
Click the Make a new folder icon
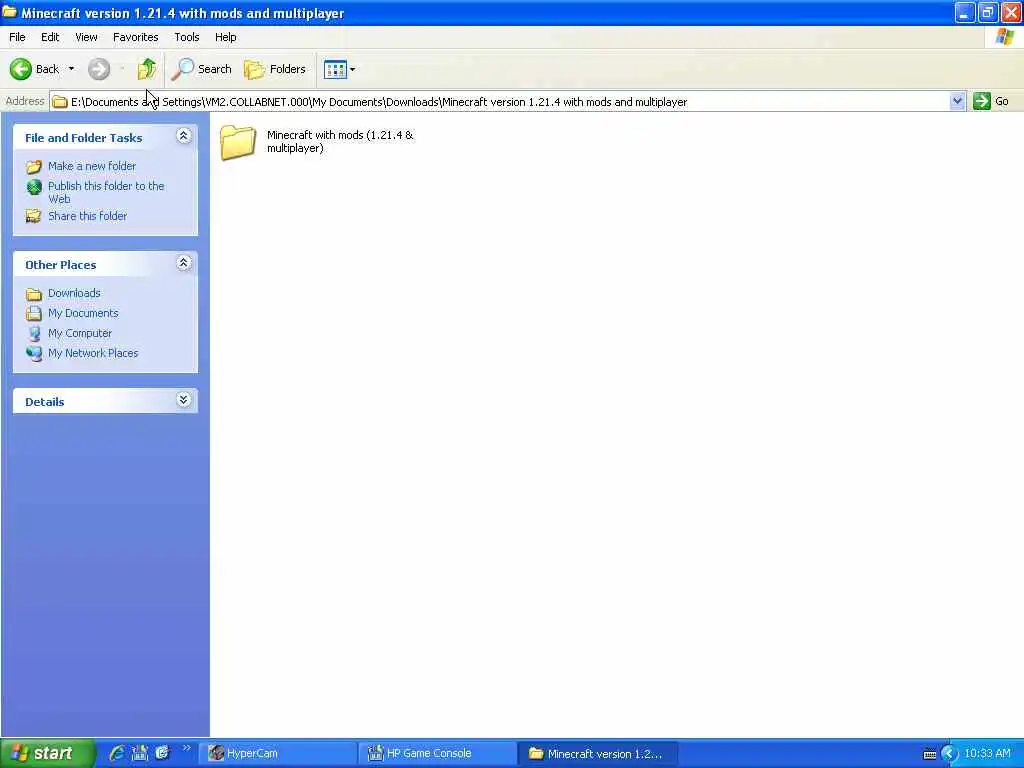[x=34, y=167]
